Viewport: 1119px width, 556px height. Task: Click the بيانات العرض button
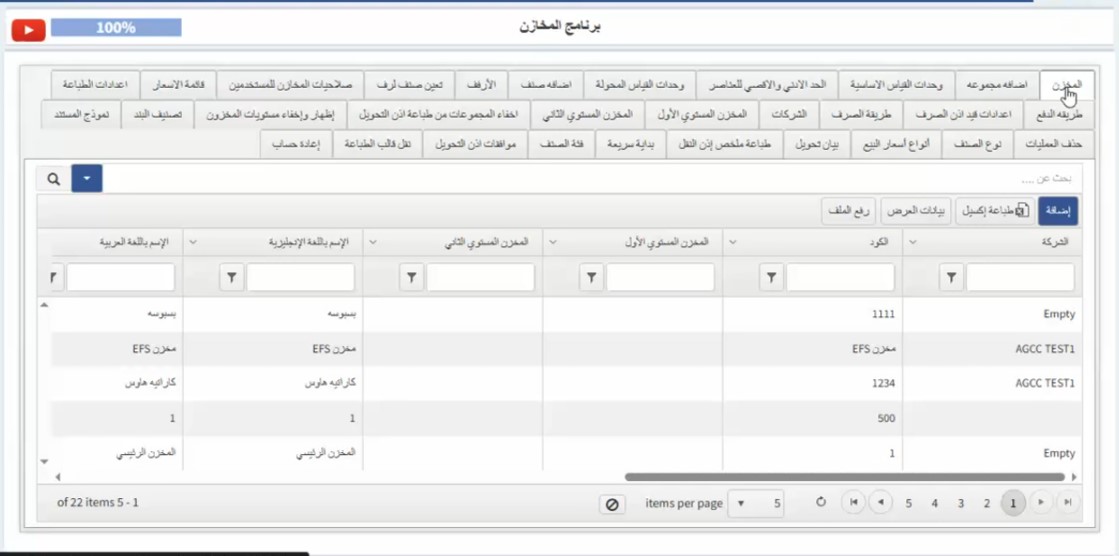click(916, 211)
